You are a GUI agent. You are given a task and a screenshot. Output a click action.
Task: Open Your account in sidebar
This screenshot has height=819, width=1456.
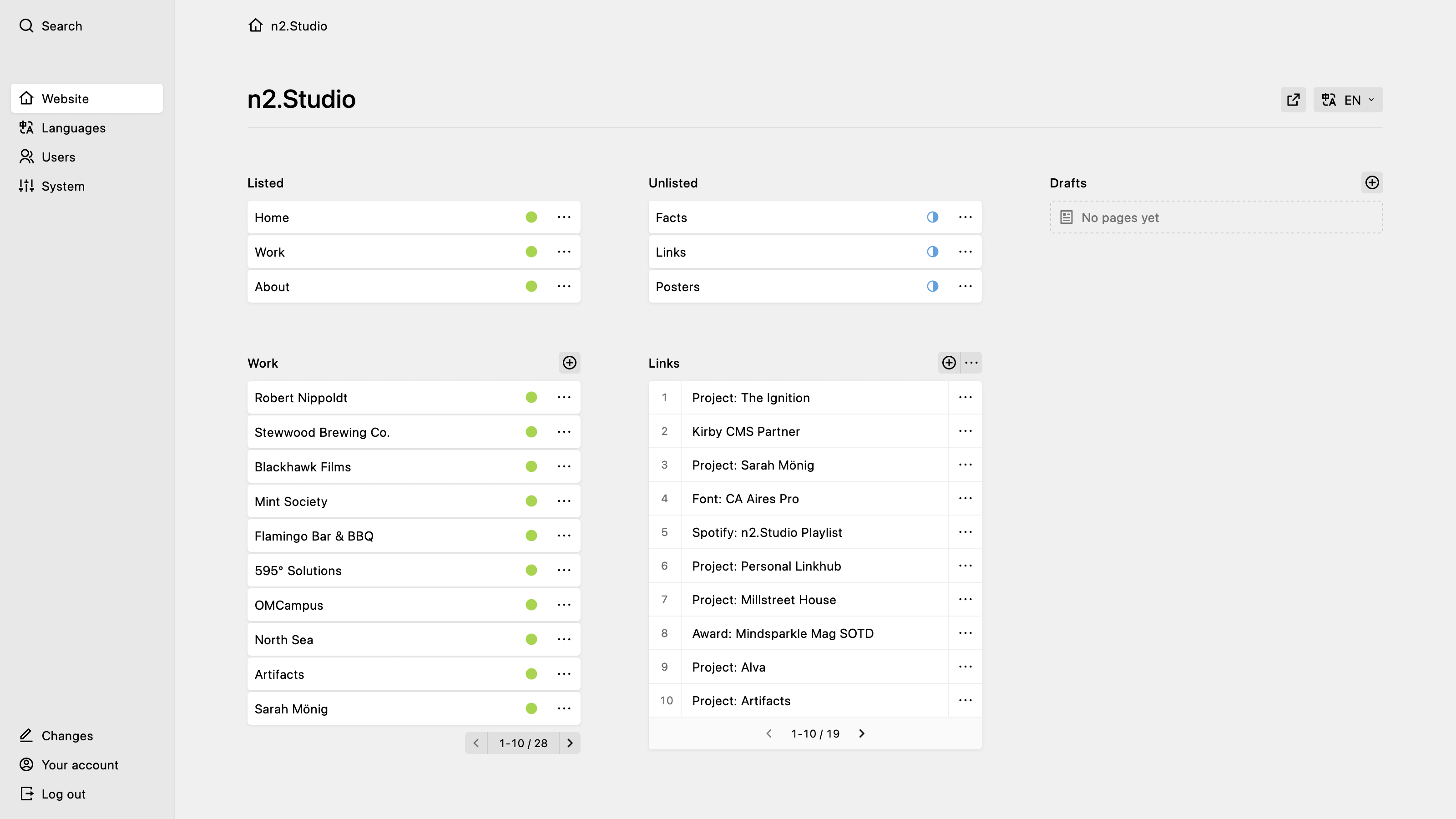point(87,765)
